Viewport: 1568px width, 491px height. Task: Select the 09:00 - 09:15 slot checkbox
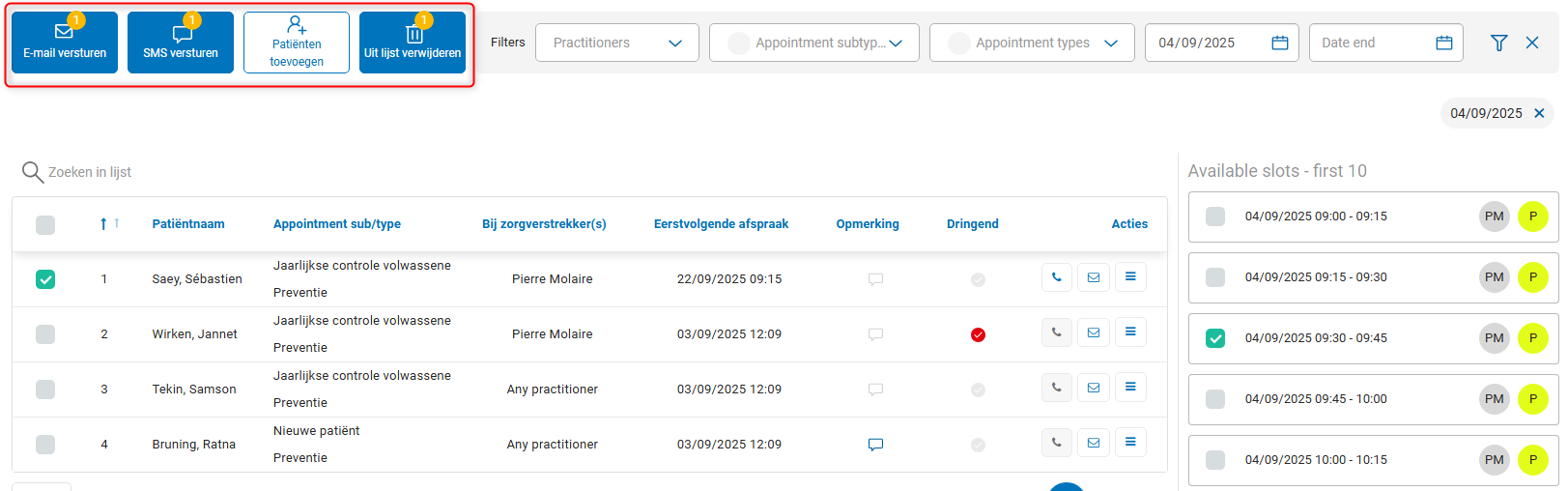[x=1215, y=217]
